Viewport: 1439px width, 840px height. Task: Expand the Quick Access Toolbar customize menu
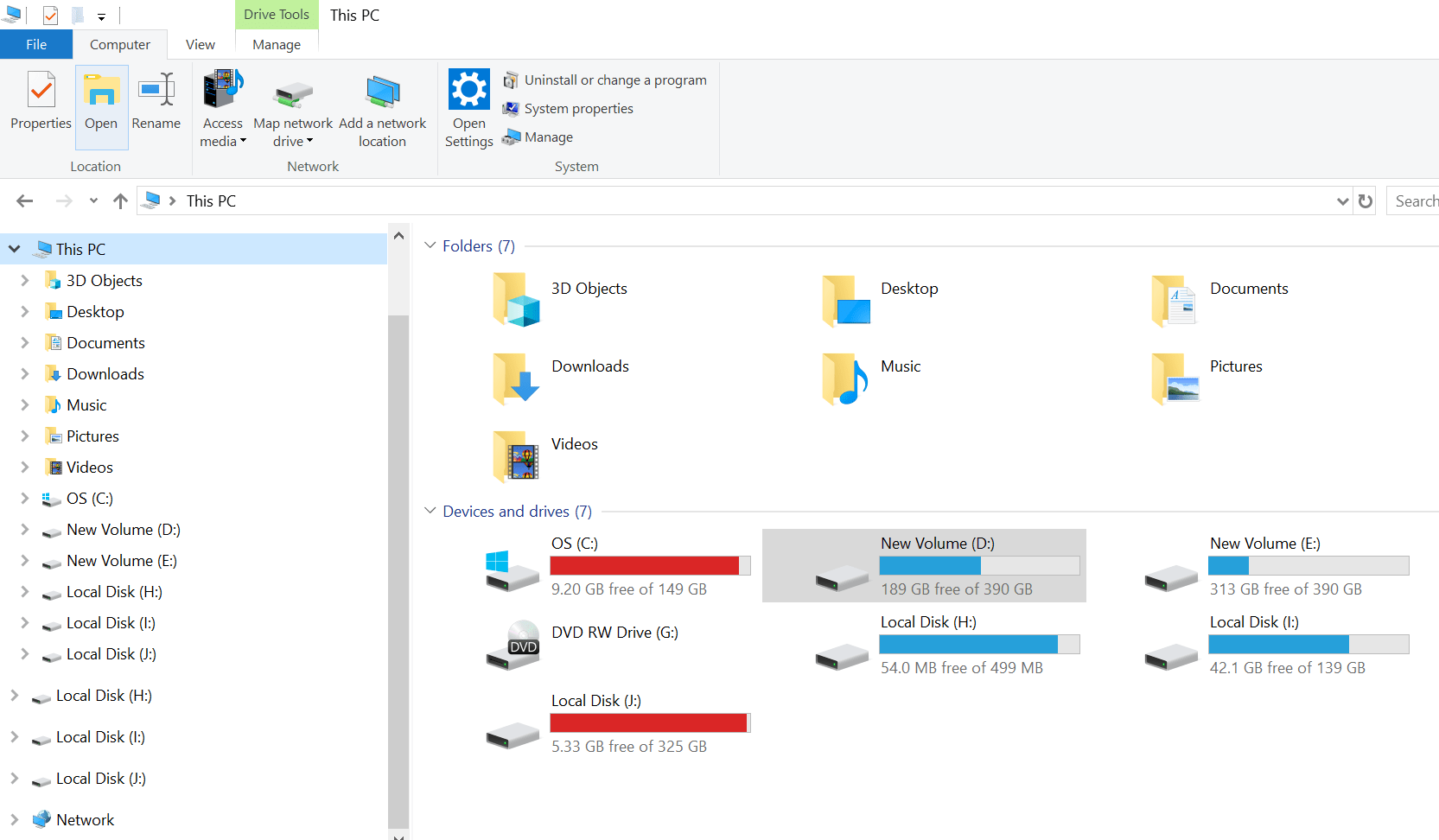101,16
